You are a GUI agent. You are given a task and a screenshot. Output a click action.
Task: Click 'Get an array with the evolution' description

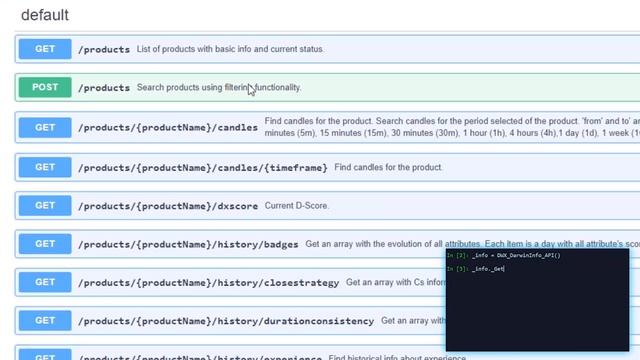point(473,244)
